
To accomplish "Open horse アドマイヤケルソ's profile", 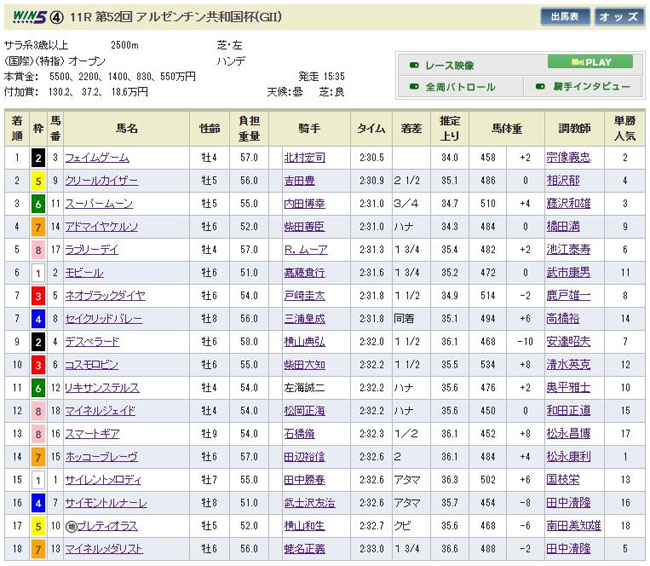I will pyautogui.click(x=102, y=226).
